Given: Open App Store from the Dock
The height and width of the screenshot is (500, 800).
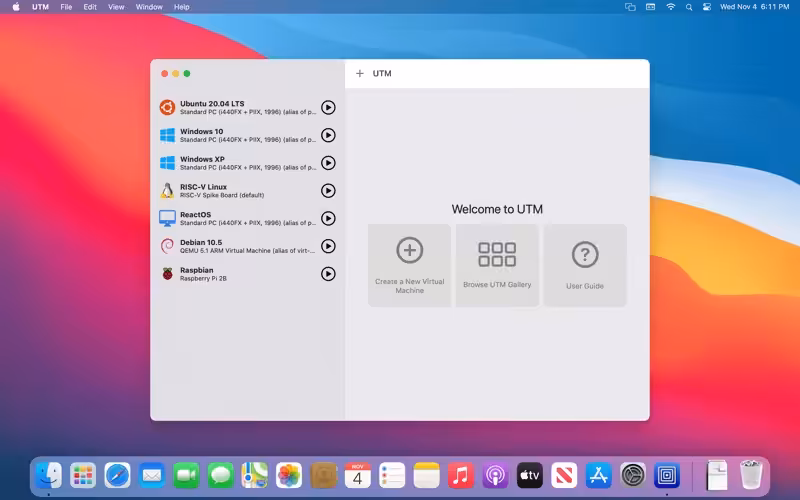Looking at the screenshot, I should [x=598, y=475].
